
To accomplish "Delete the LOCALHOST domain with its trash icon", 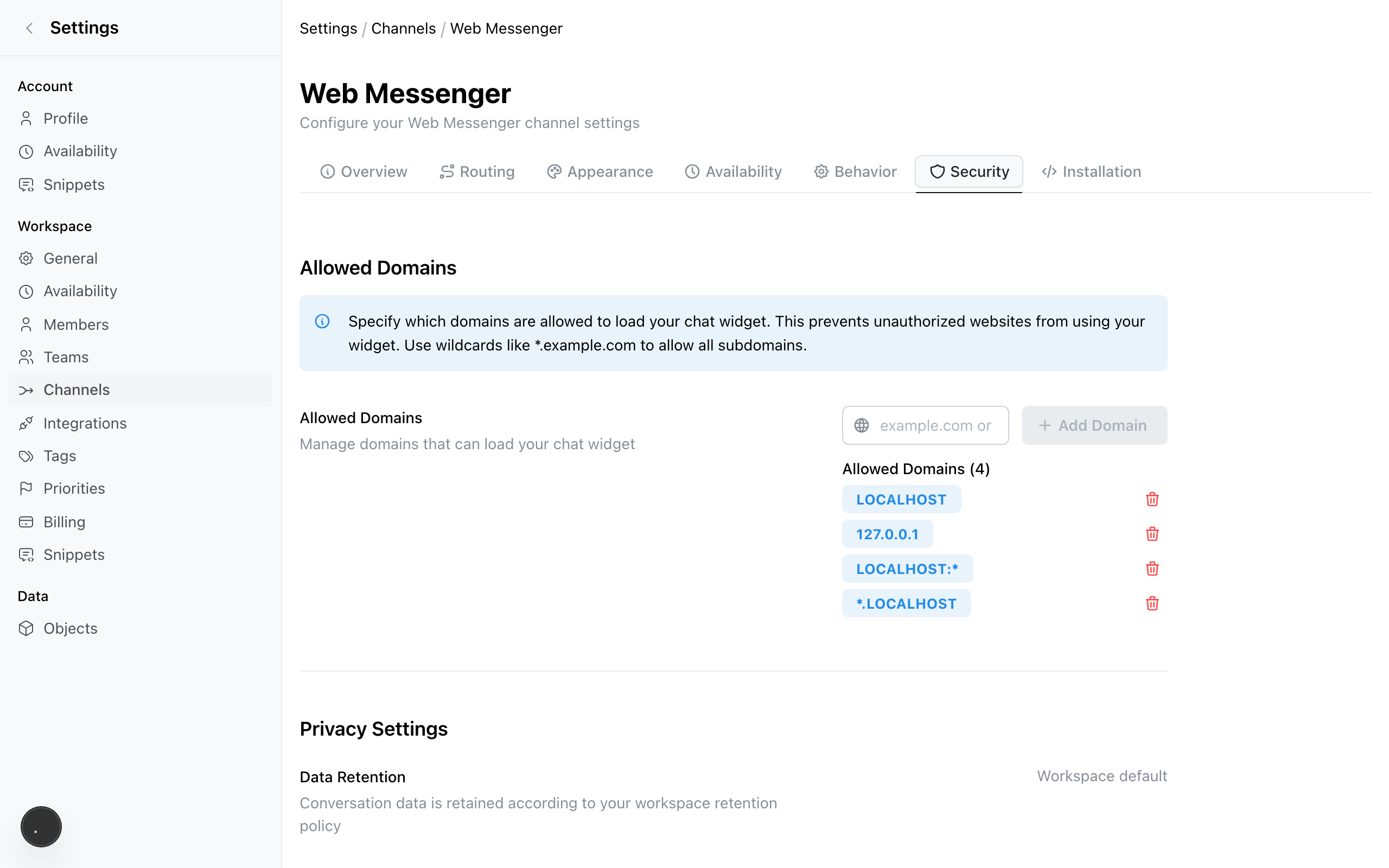I will click(x=1152, y=499).
